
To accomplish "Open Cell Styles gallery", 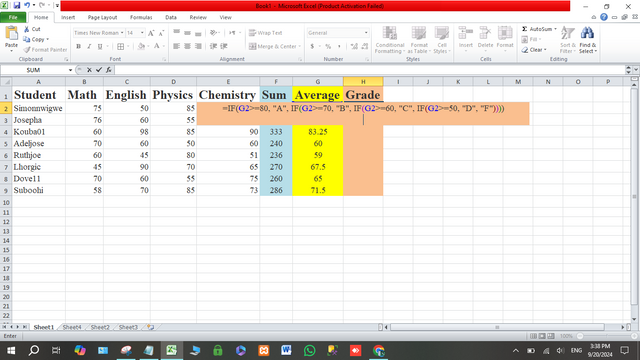I will click(x=442, y=40).
